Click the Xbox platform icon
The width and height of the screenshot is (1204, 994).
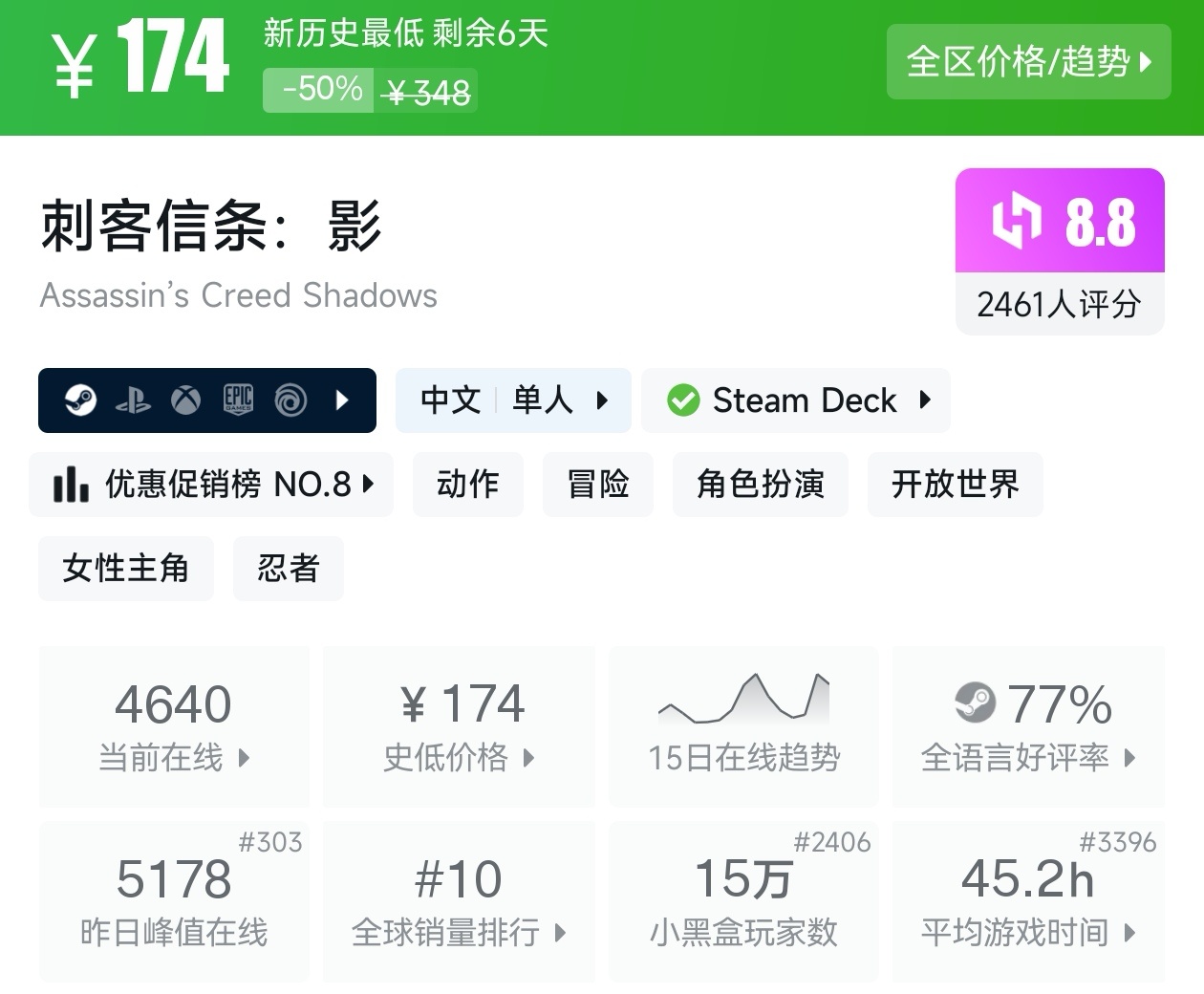(185, 400)
